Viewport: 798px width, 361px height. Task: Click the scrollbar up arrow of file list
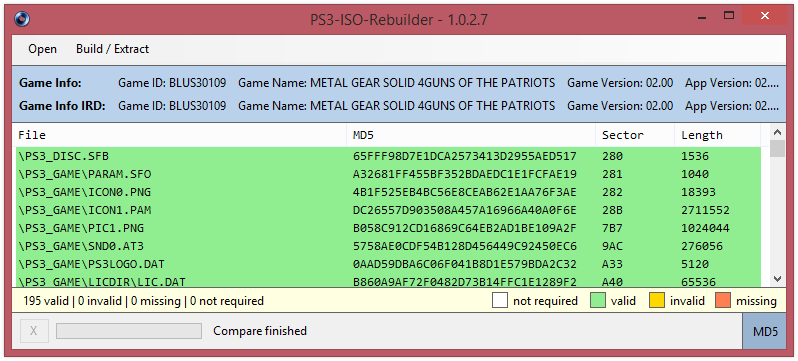777,132
